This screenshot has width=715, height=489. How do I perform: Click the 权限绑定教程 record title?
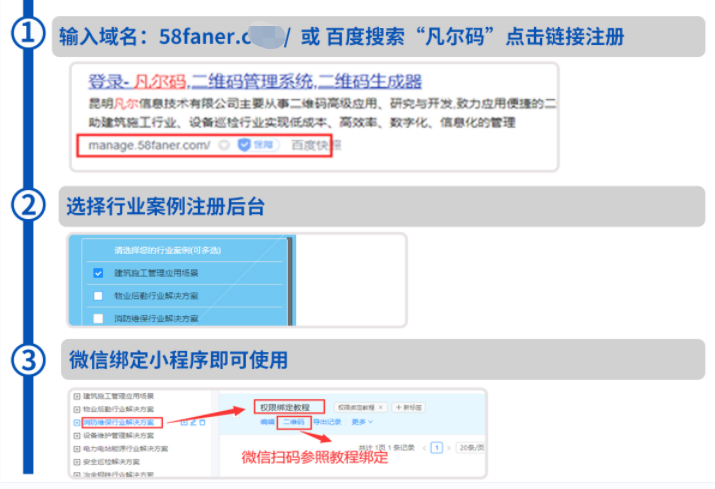coord(285,407)
